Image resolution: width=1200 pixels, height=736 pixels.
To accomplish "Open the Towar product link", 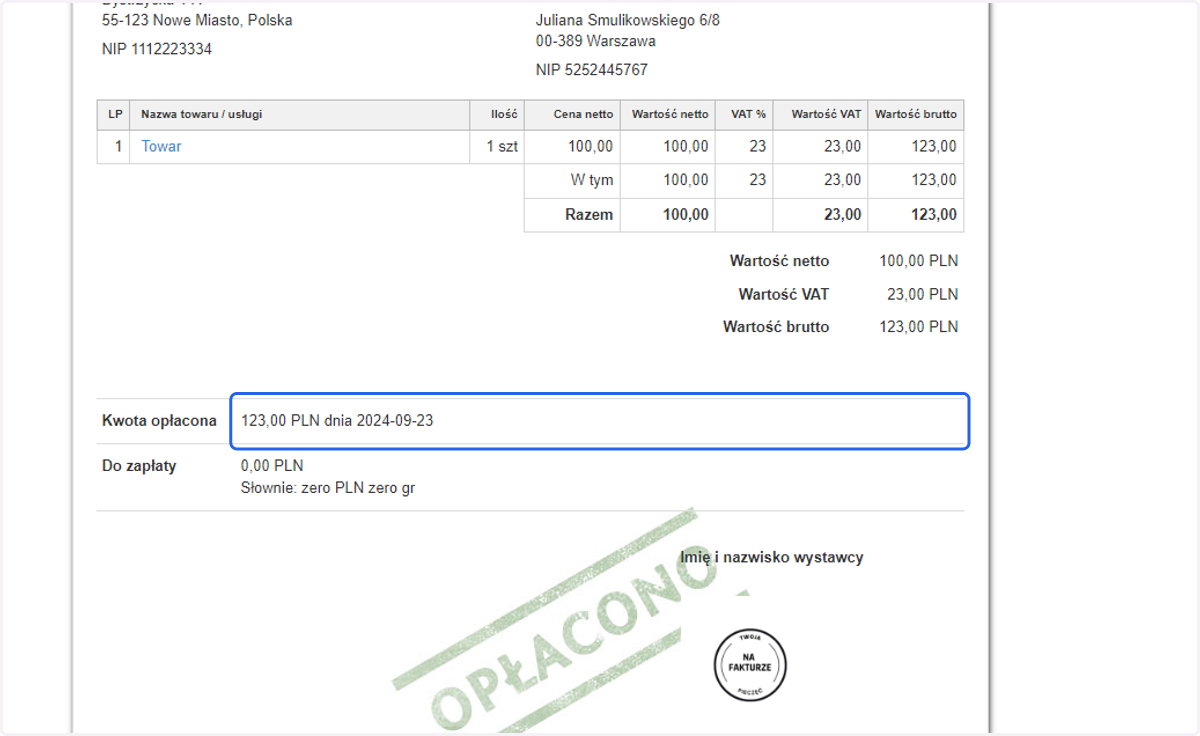I will pos(161,146).
